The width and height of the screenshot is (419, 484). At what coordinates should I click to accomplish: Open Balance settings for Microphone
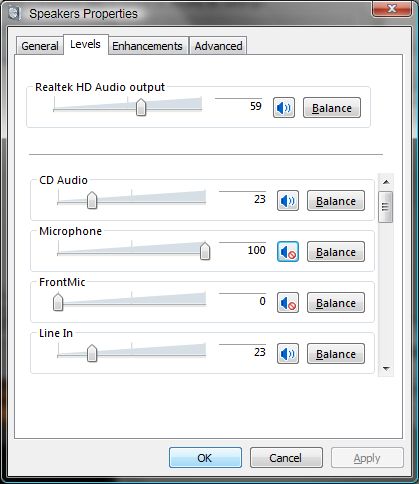tap(336, 252)
